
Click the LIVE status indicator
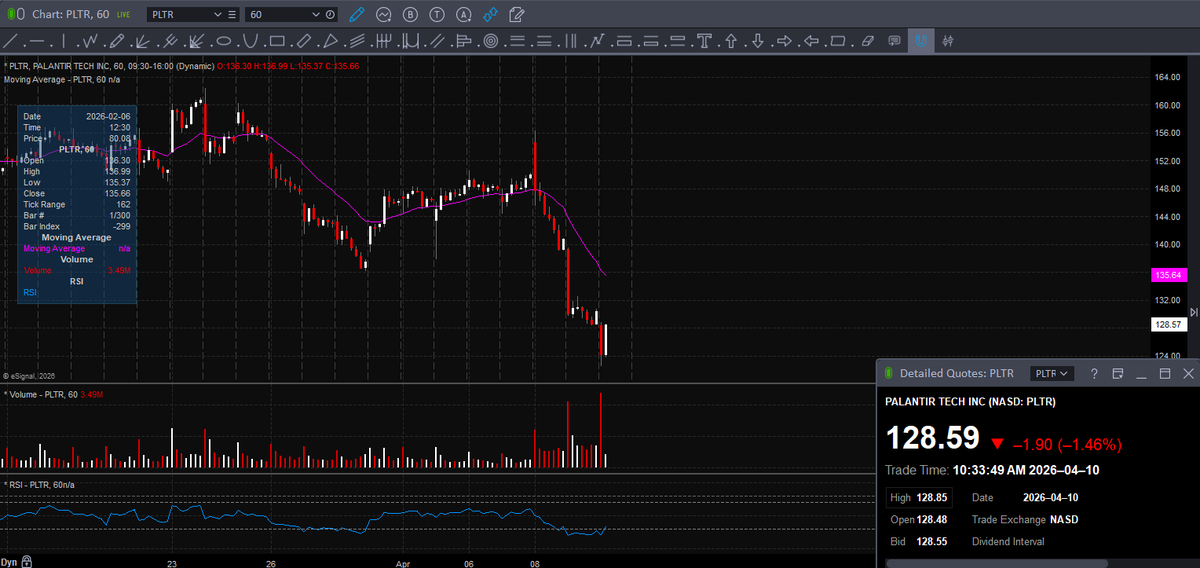[x=123, y=15]
